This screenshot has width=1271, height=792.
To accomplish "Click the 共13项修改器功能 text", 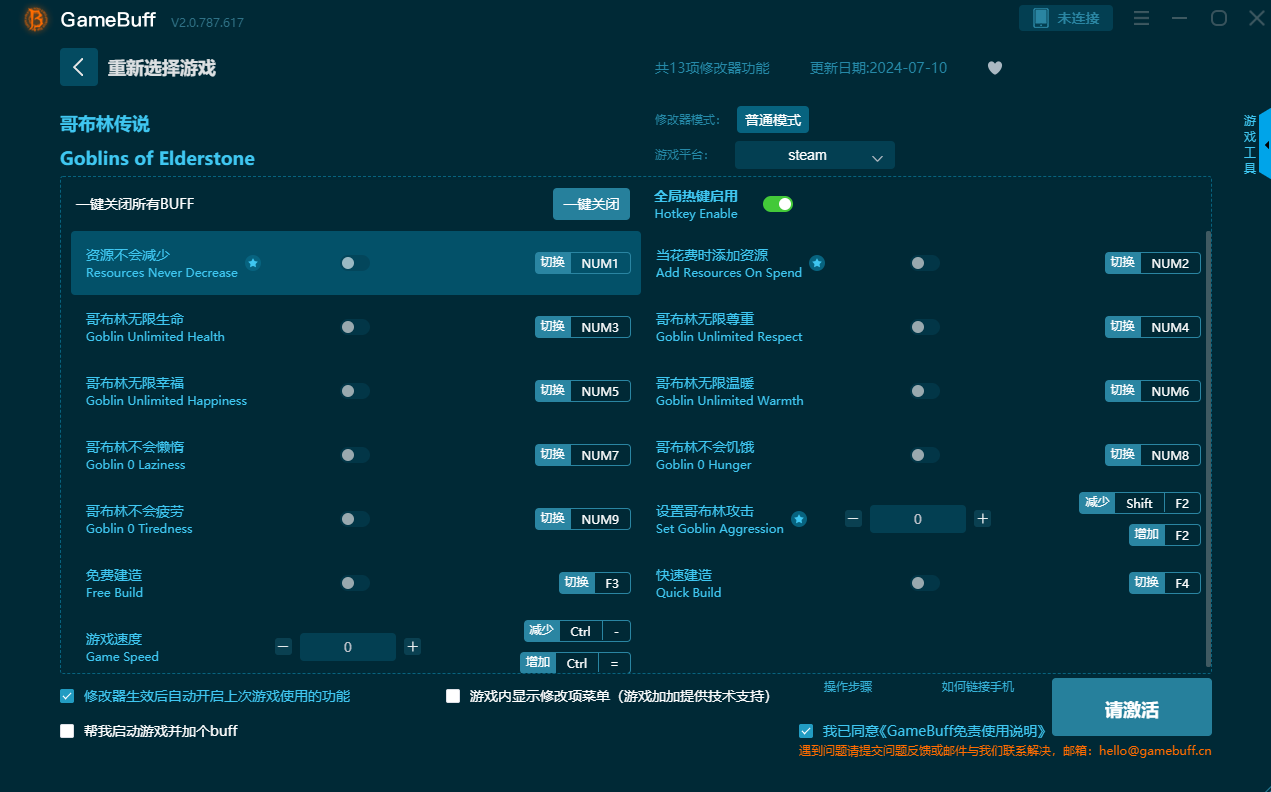I will [712, 68].
